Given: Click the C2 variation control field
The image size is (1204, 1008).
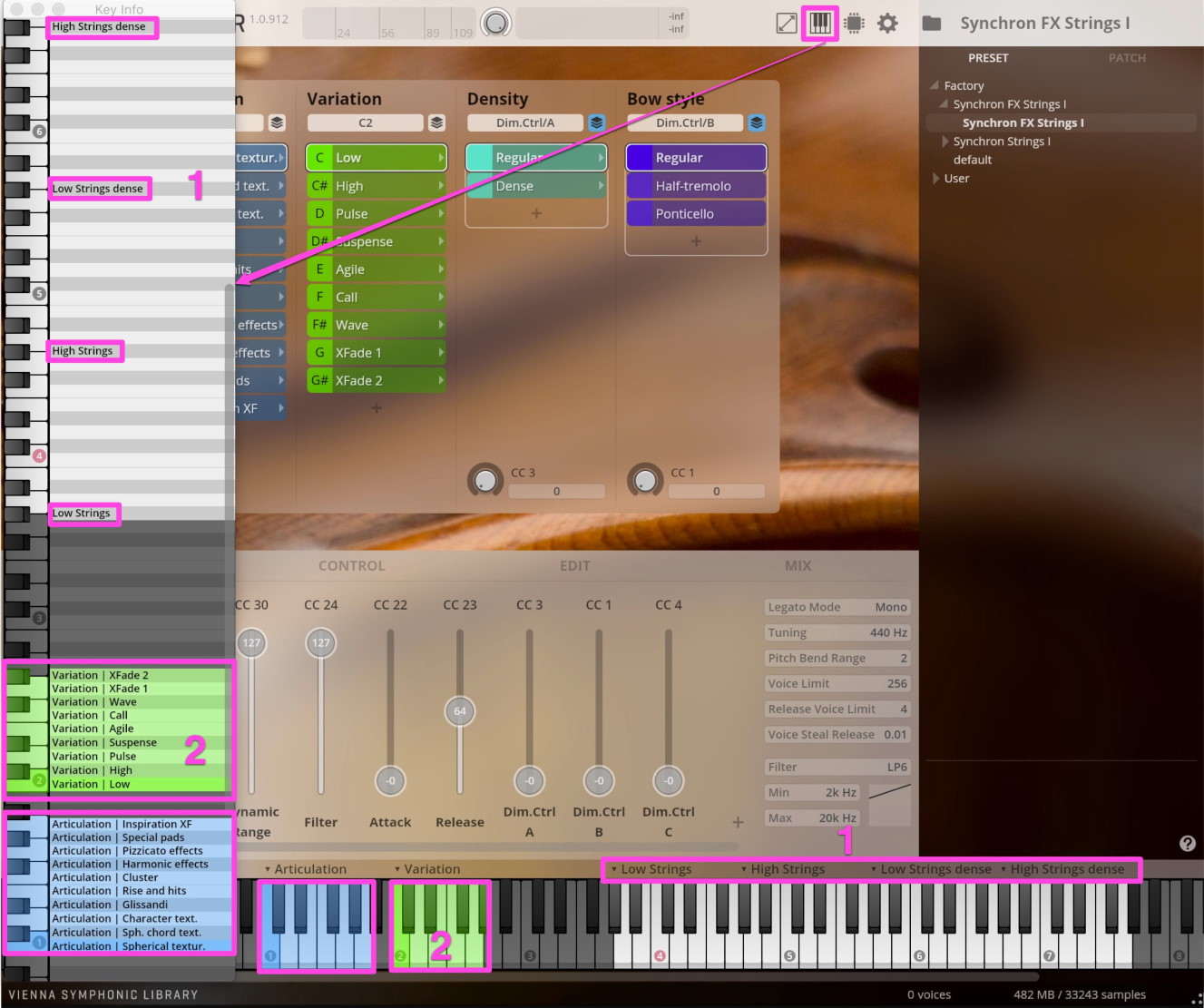Looking at the screenshot, I should tap(366, 122).
